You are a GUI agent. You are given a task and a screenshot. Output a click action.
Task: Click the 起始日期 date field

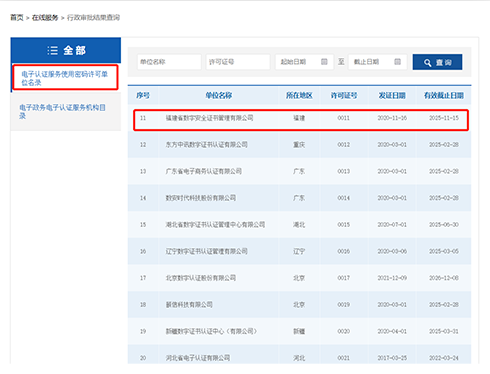tap(304, 62)
